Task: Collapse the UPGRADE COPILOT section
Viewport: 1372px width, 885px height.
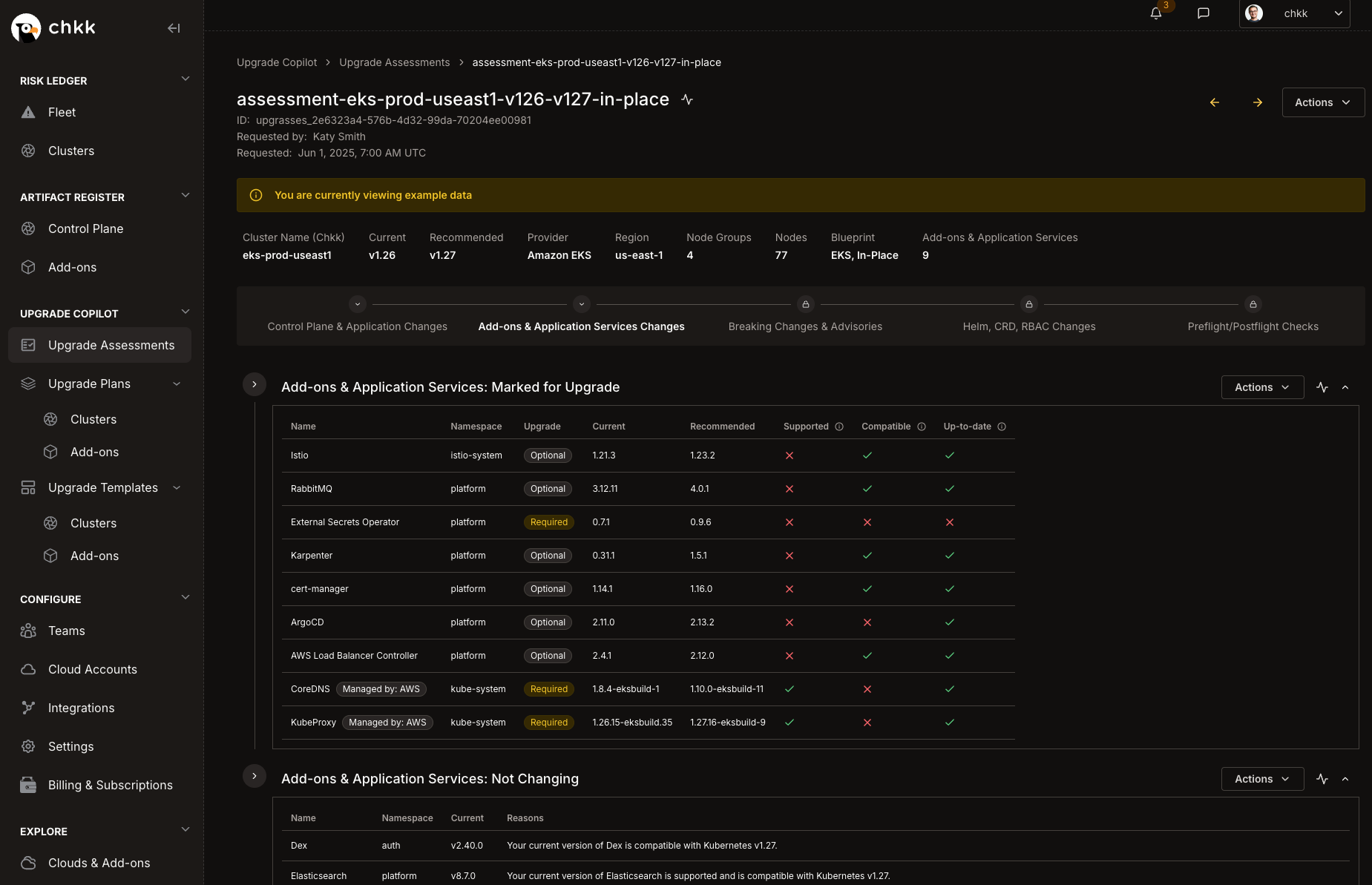Action: click(x=186, y=312)
